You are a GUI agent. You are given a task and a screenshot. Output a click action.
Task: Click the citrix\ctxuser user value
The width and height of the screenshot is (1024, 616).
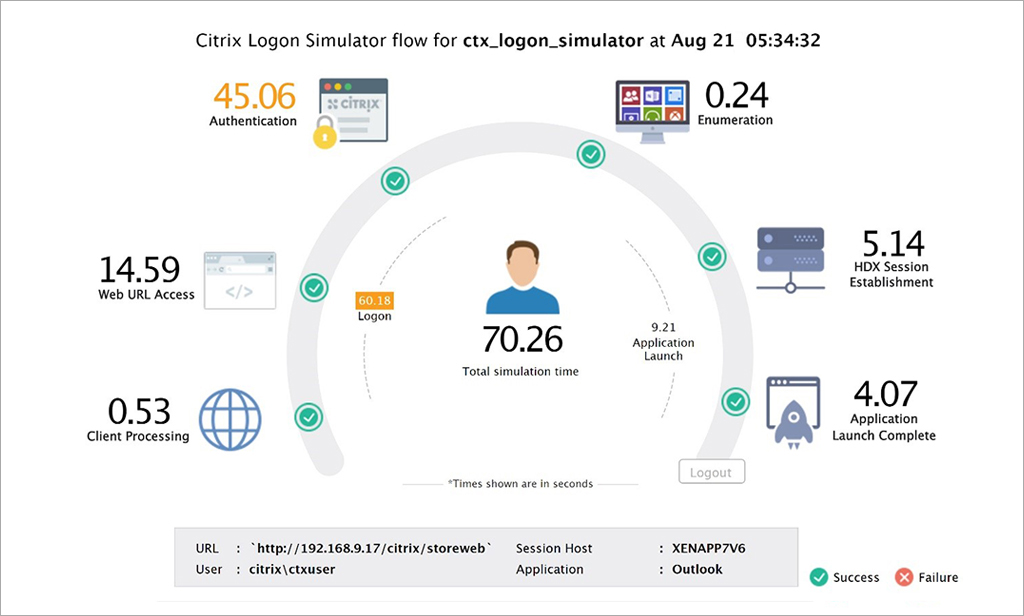pyautogui.click(x=292, y=569)
